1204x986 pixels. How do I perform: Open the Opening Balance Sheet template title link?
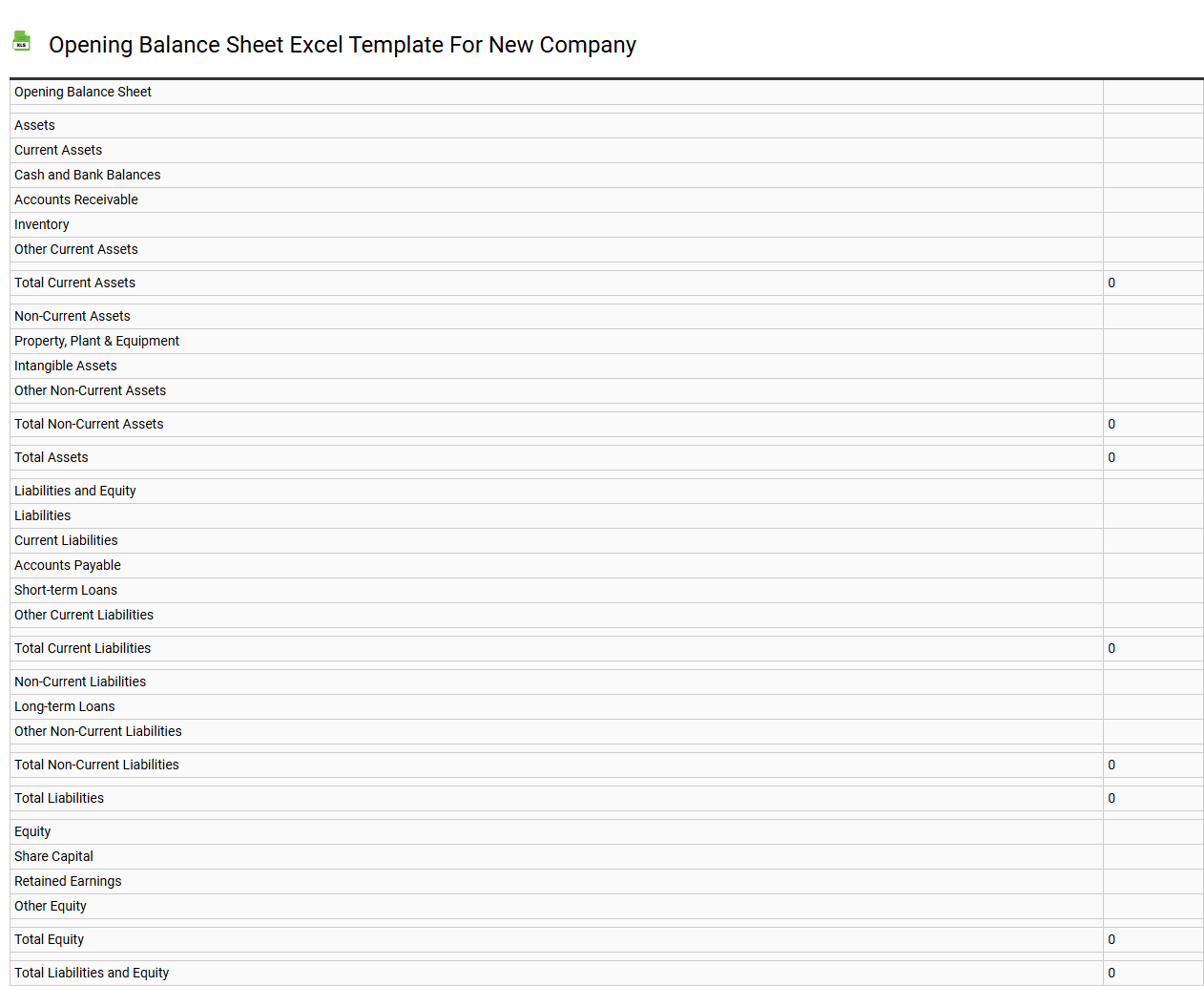343,45
